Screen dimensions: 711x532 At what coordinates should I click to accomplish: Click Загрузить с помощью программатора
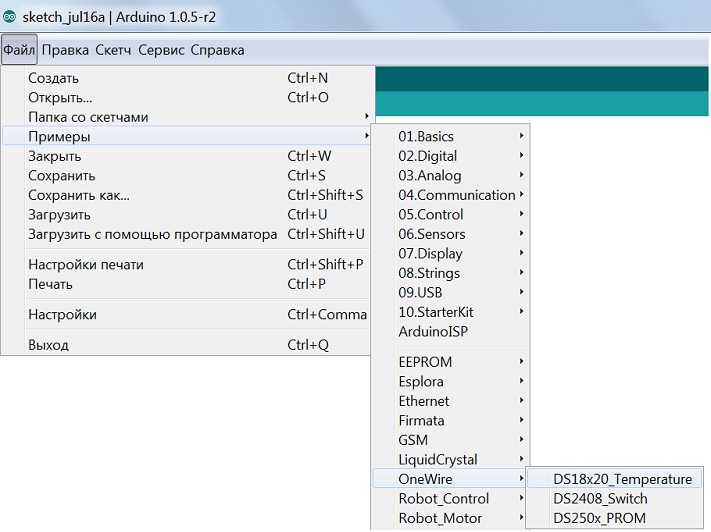coord(152,234)
